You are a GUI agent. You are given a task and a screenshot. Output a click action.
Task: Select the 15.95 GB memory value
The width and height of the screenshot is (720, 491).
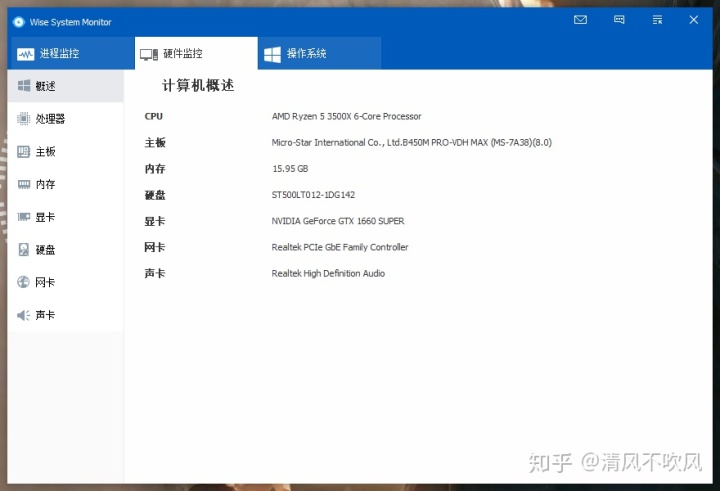pyautogui.click(x=290, y=169)
